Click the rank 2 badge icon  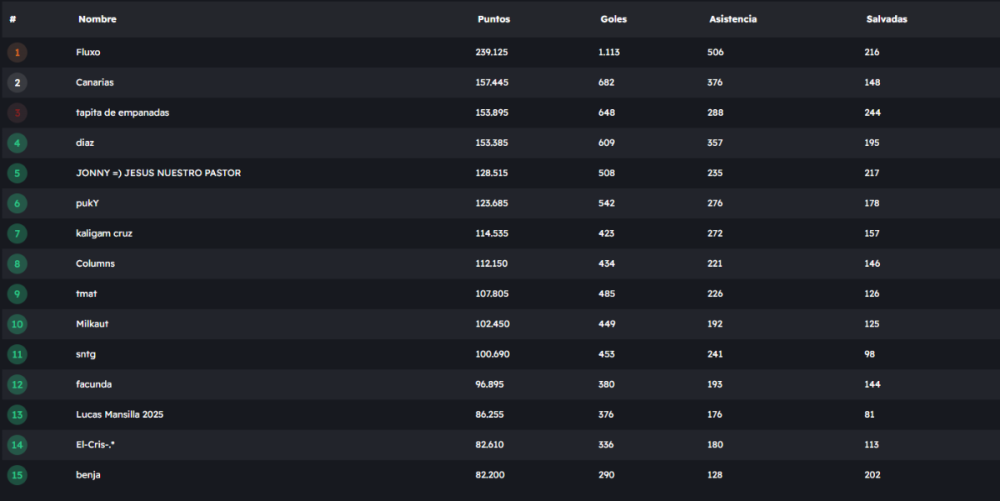[x=17, y=82]
